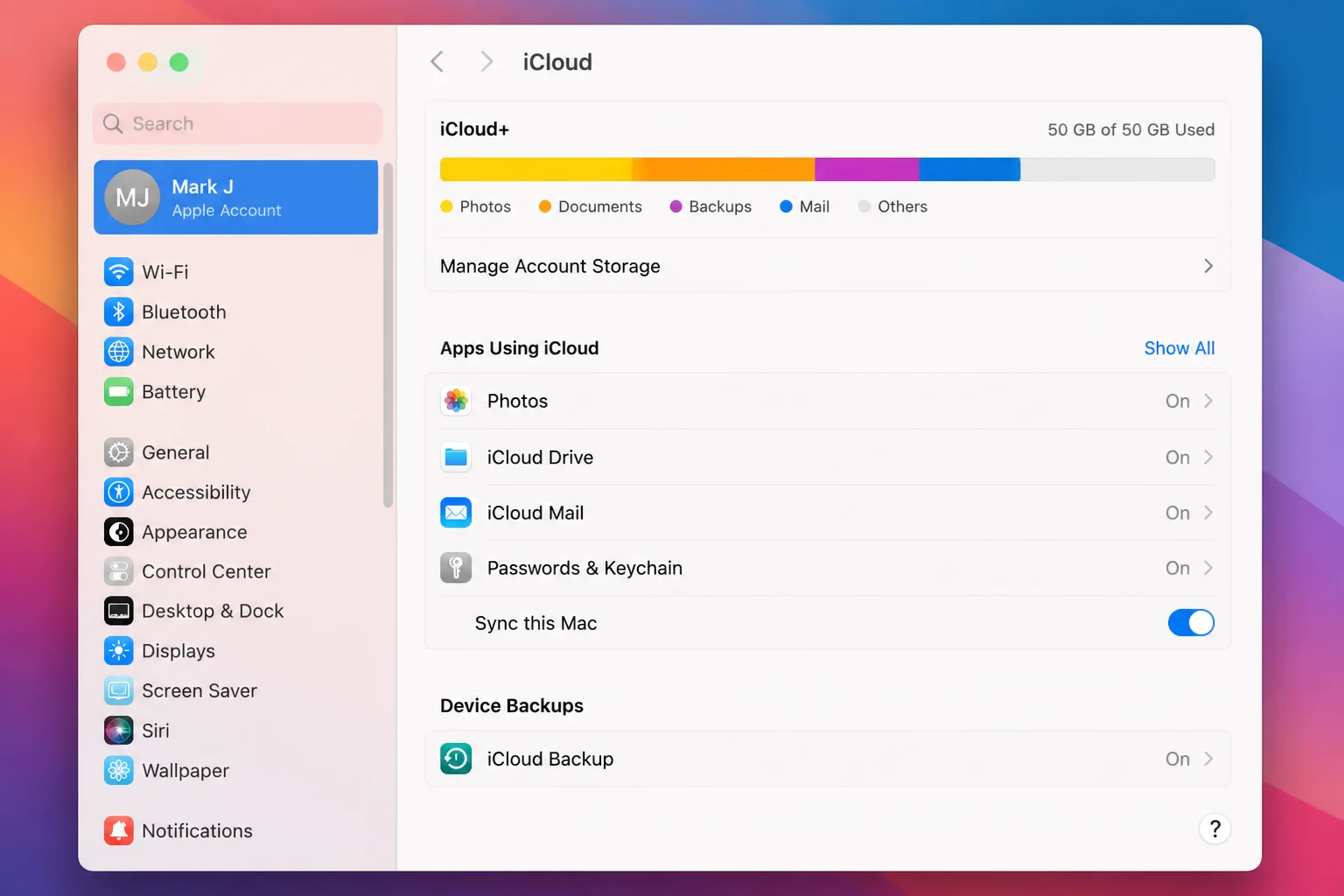This screenshot has height=896, width=1344.
Task: Click 'Sync this Mac' label
Action: 536,623
